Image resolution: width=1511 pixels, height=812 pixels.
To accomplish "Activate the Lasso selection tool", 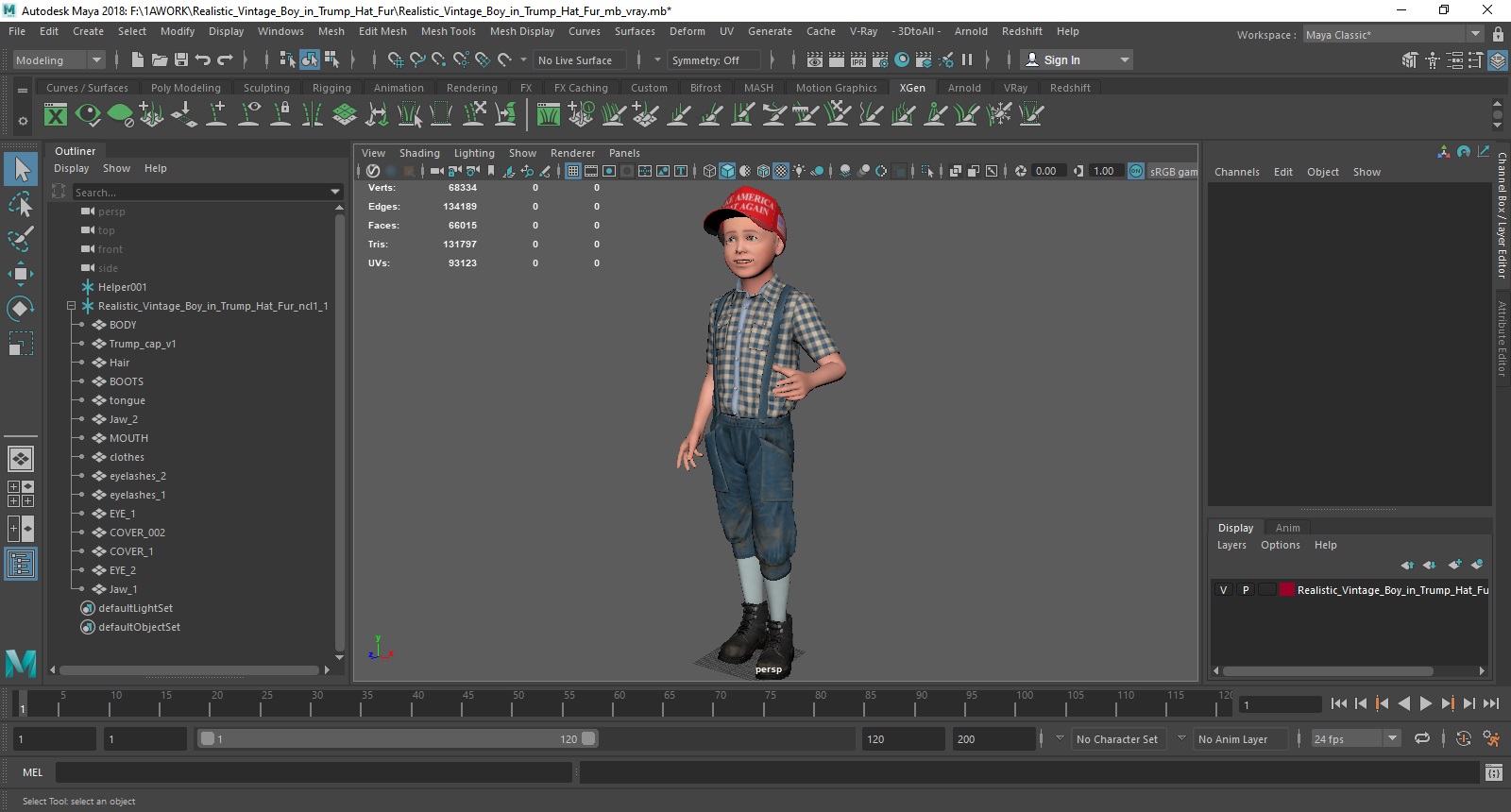I will tap(21, 204).
